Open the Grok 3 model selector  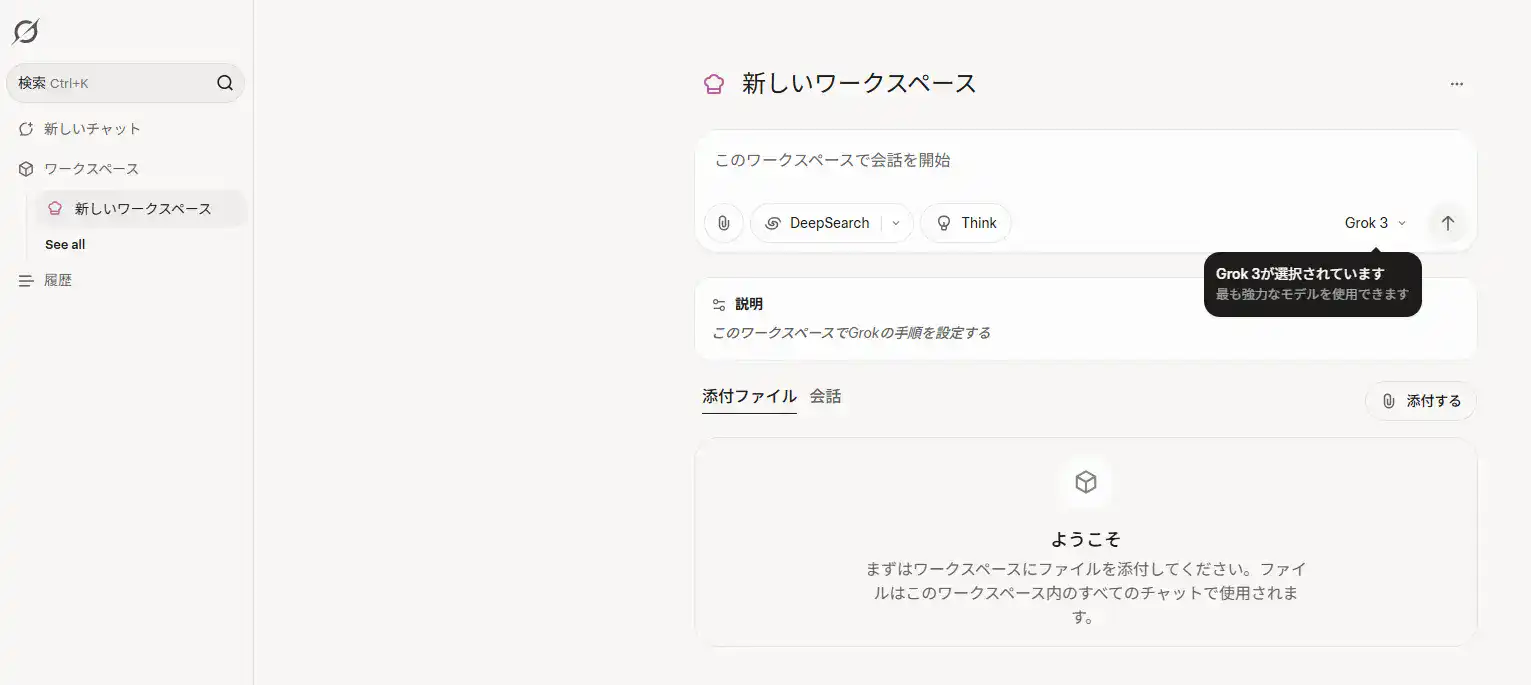tap(1376, 223)
